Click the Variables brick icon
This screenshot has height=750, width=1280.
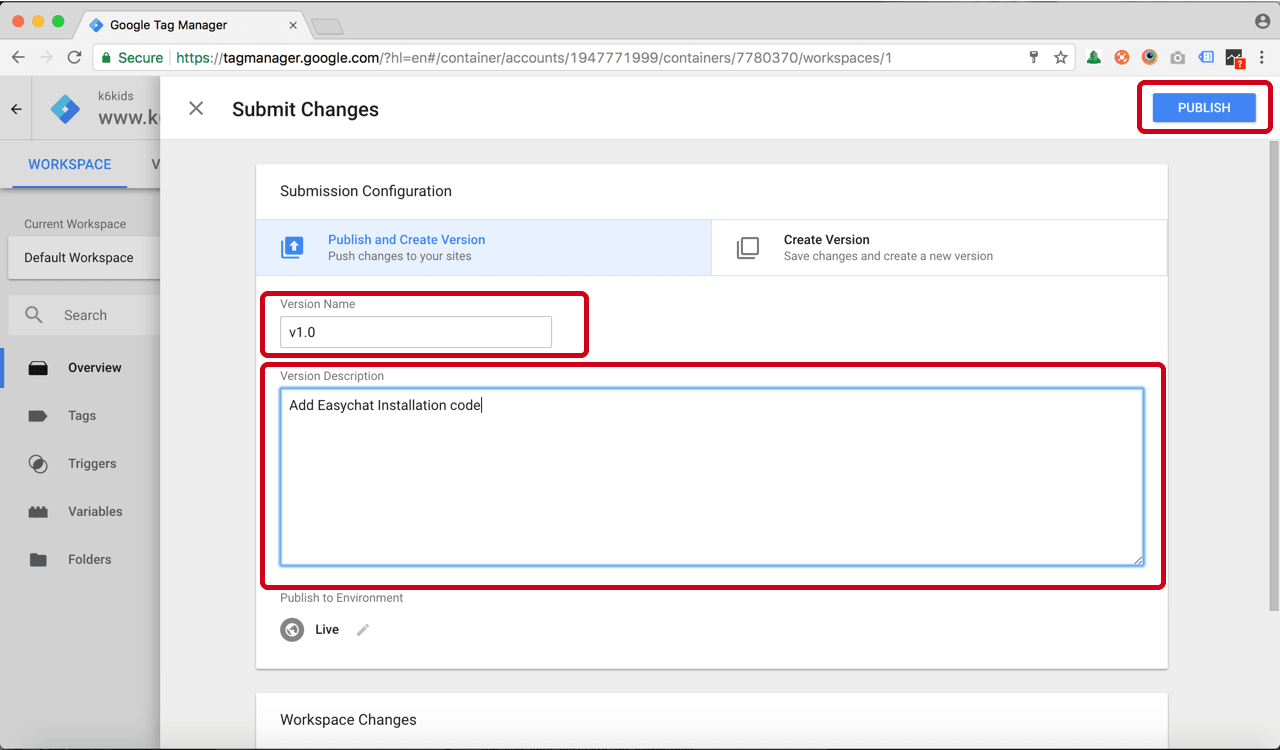pyautogui.click(x=38, y=512)
